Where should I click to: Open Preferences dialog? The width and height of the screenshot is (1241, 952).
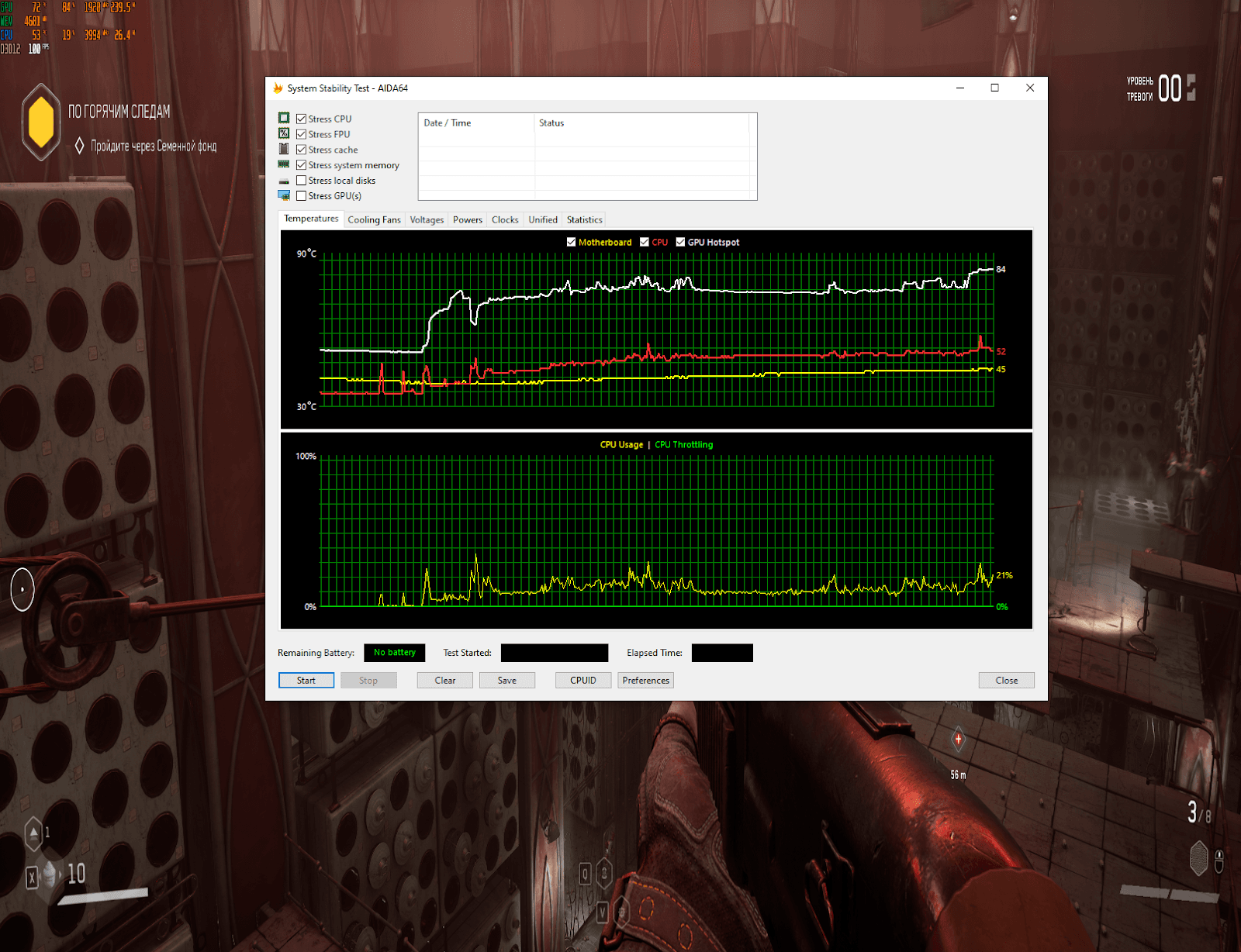645,680
